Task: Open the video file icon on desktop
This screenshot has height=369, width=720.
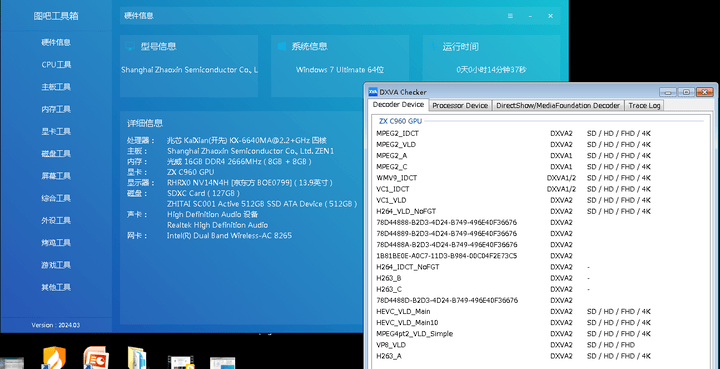Action: tap(181, 362)
